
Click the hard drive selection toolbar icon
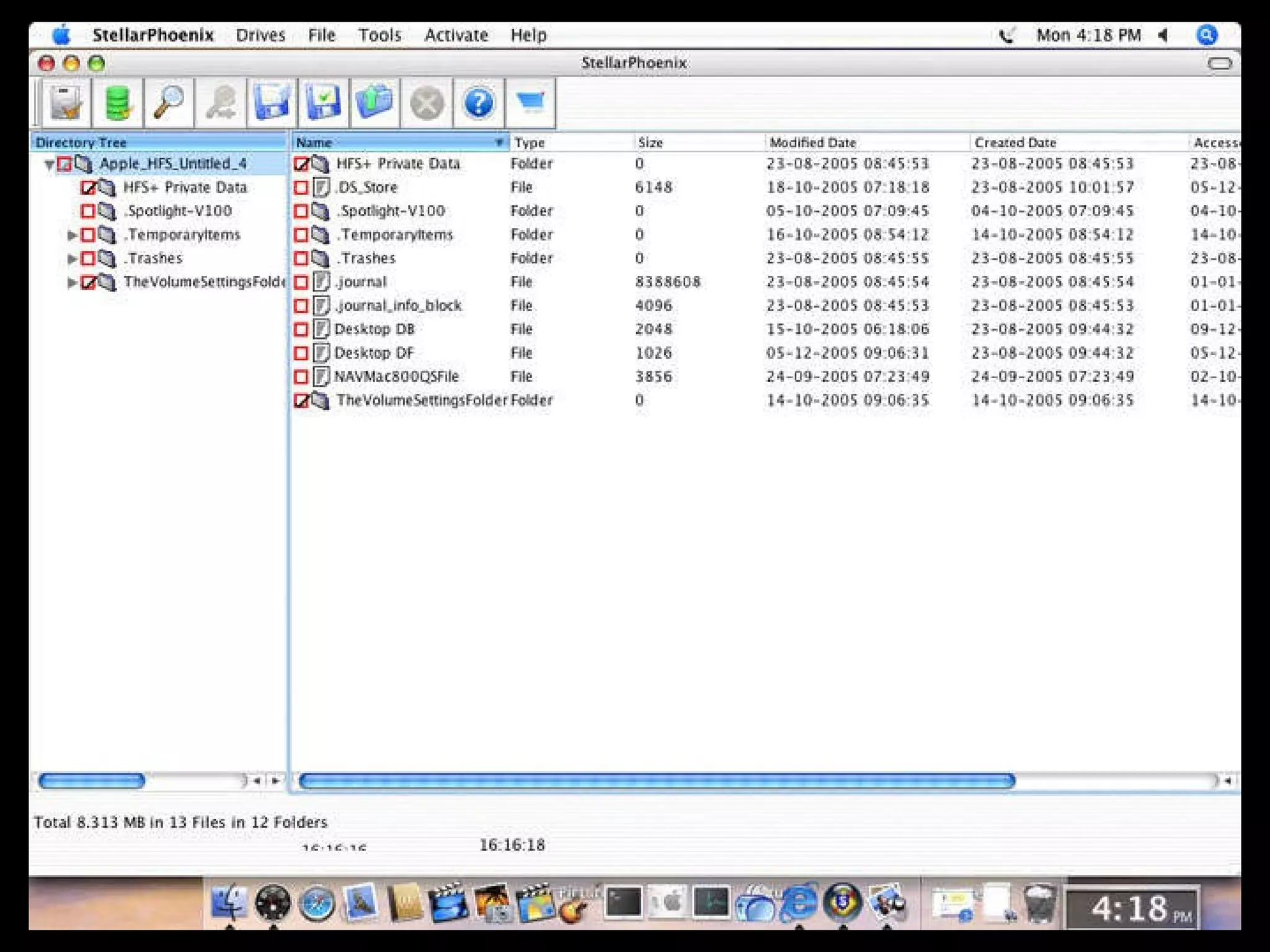pos(66,103)
